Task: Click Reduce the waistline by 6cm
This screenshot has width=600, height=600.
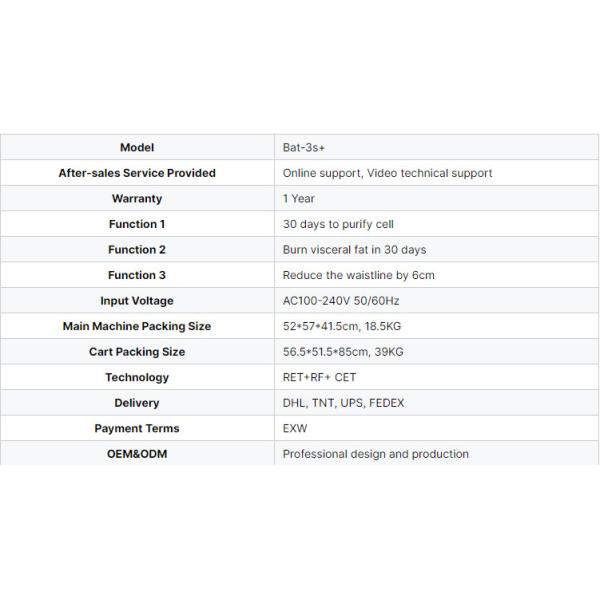Action: [358, 275]
